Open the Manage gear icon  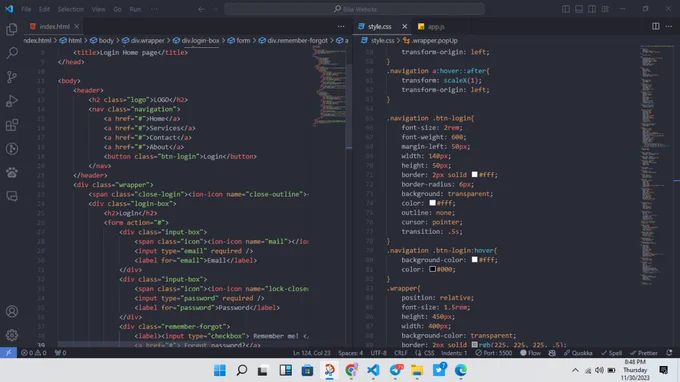[x=12, y=335]
